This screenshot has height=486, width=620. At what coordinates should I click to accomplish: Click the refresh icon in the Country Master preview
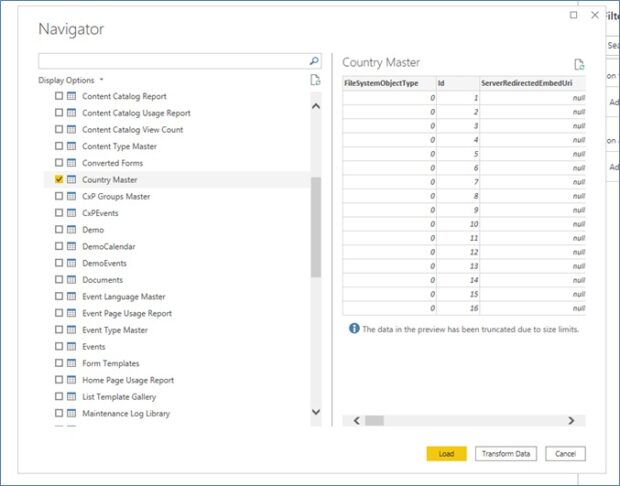(x=579, y=64)
